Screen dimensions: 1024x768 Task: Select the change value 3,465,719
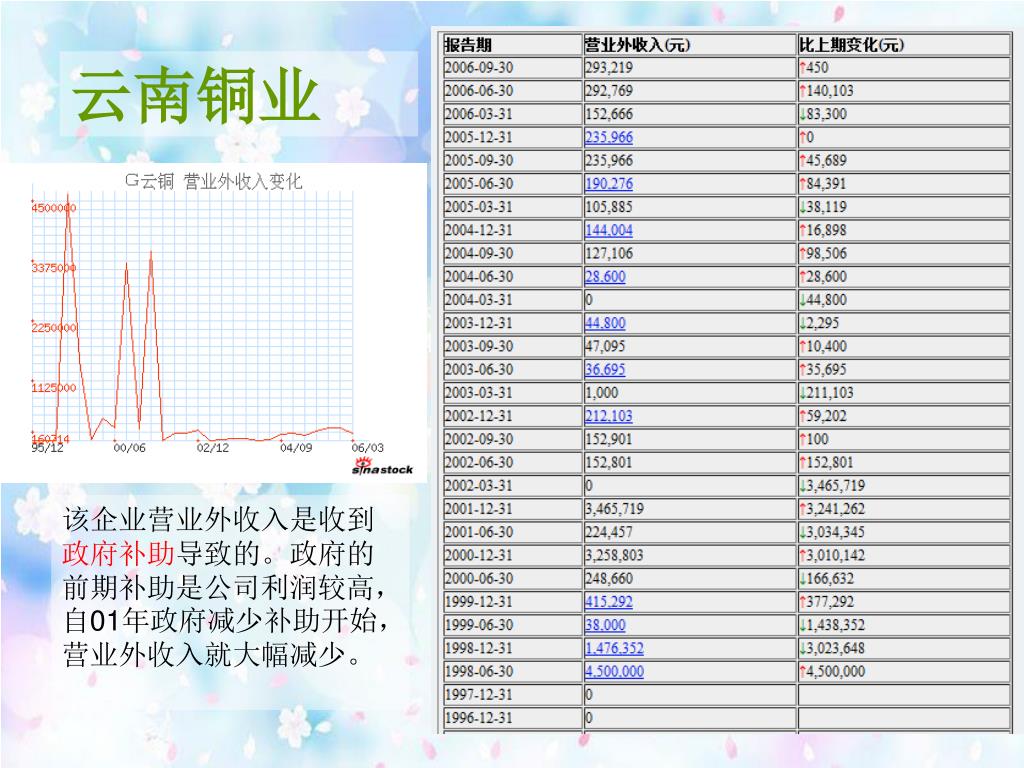pyautogui.click(x=835, y=485)
